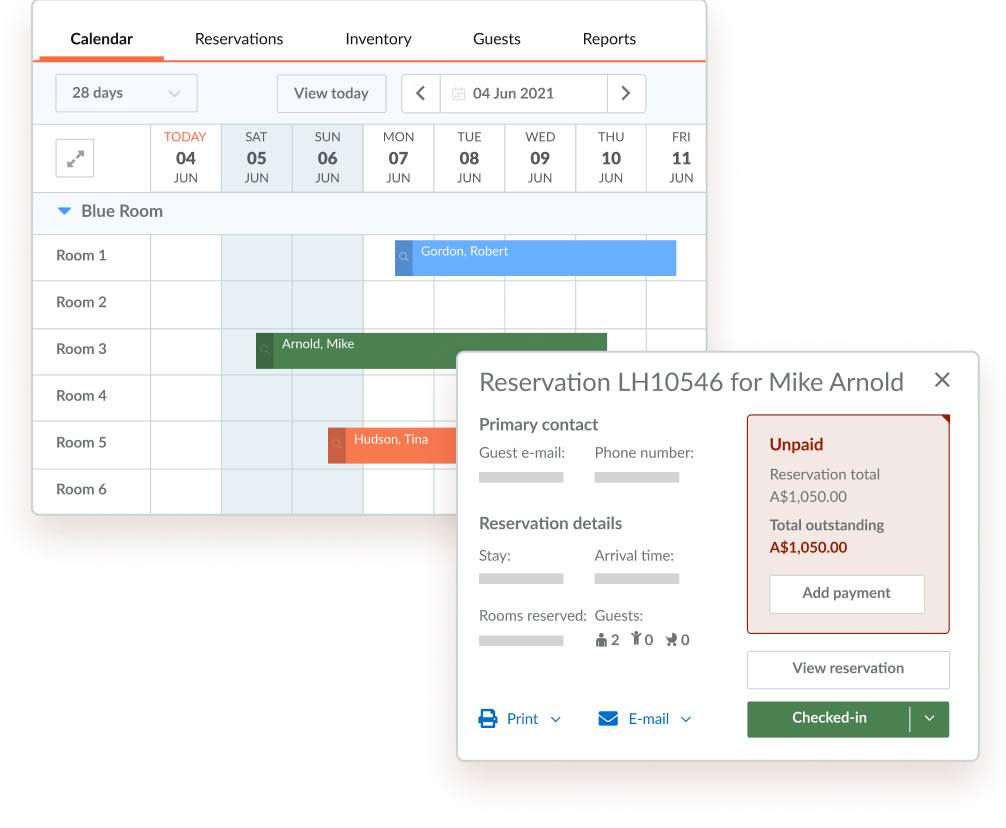
Task: Click the magnifier icon on Gordon, Robert booking
Action: pos(404,258)
